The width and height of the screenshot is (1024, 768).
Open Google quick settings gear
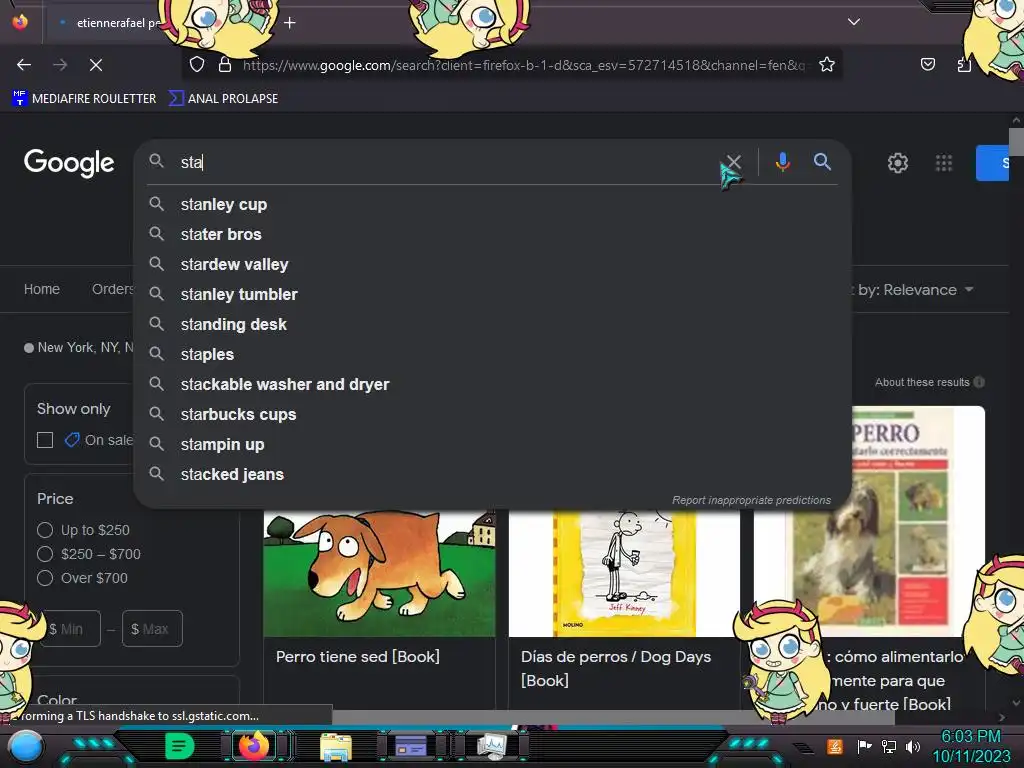point(898,163)
